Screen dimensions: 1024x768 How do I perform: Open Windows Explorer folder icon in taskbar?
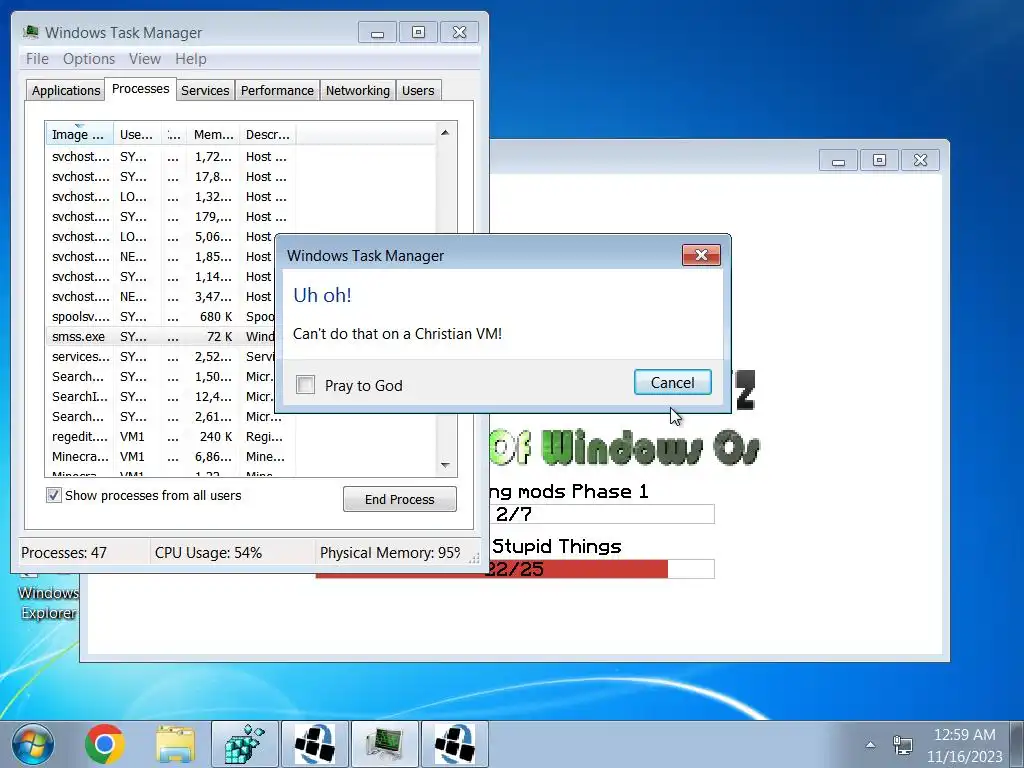click(174, 744)
